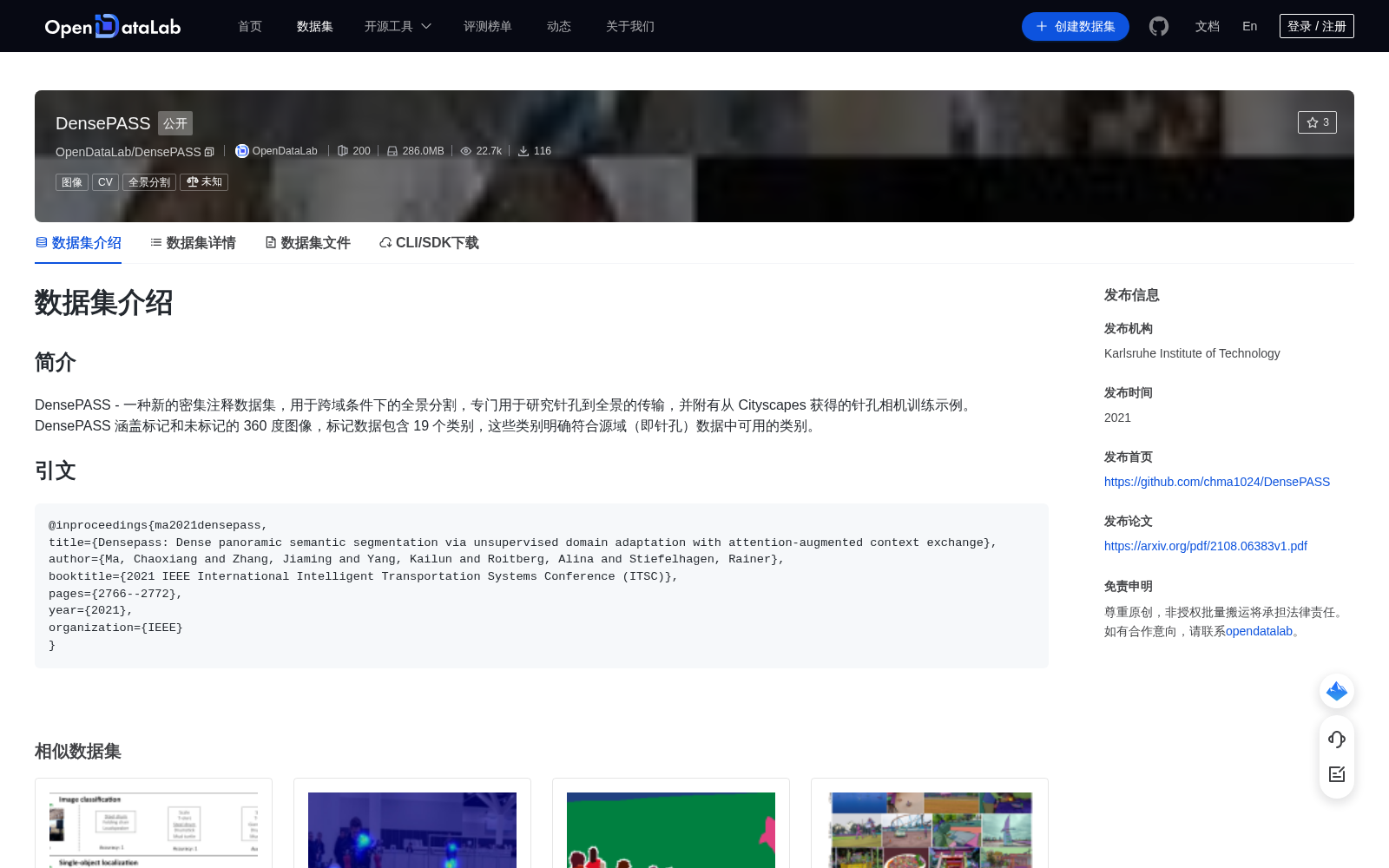Viewport: 1389px width, 868px height.
Task: Switch to the CLI/SDK下载 tab
Action: pos(429,243)
